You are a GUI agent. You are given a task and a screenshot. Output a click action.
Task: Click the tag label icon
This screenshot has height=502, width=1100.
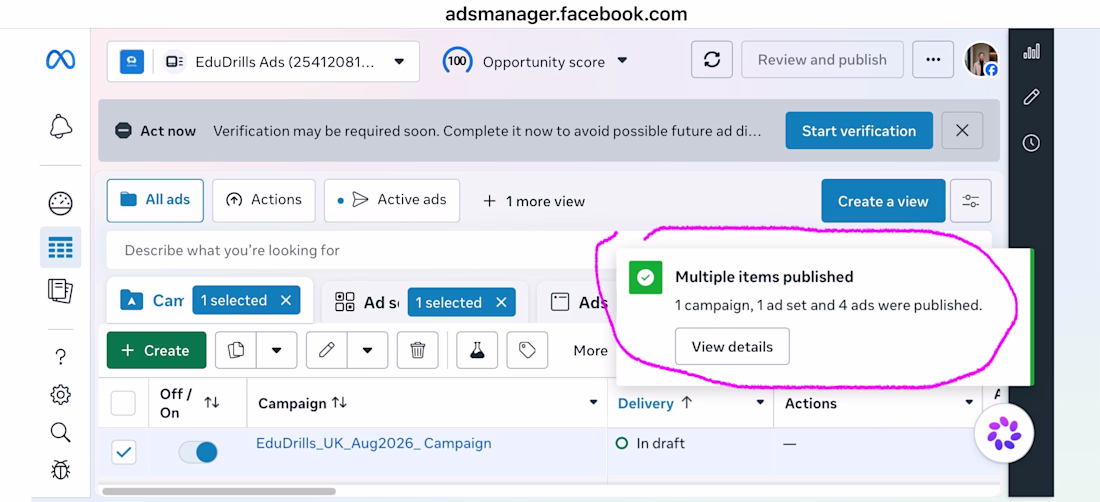527,350
